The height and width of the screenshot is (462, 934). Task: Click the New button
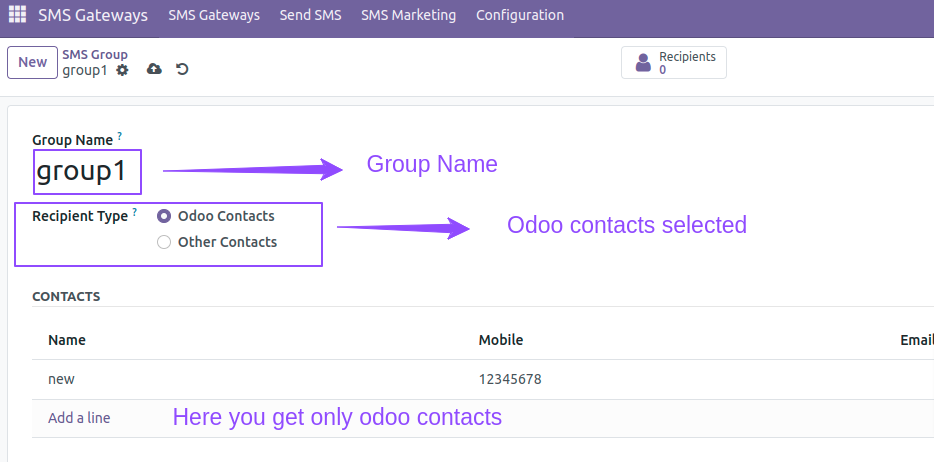[x=32, y=63]
